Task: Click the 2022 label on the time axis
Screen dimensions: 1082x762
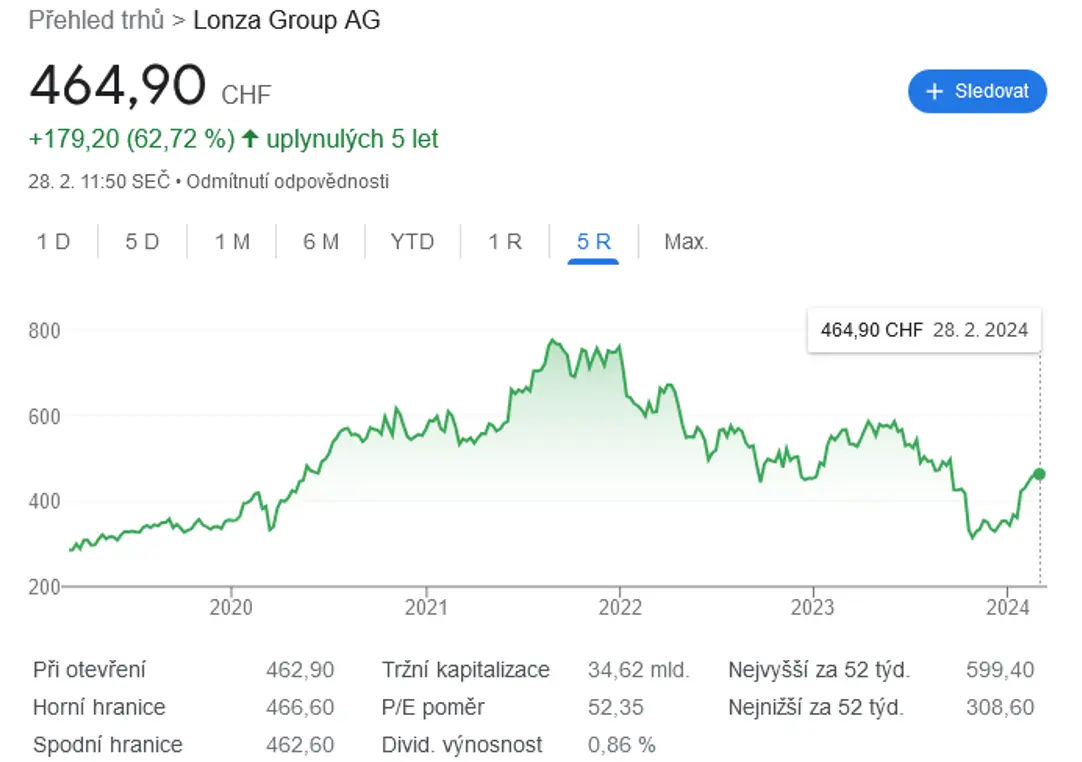Action: tap(620, 607)
